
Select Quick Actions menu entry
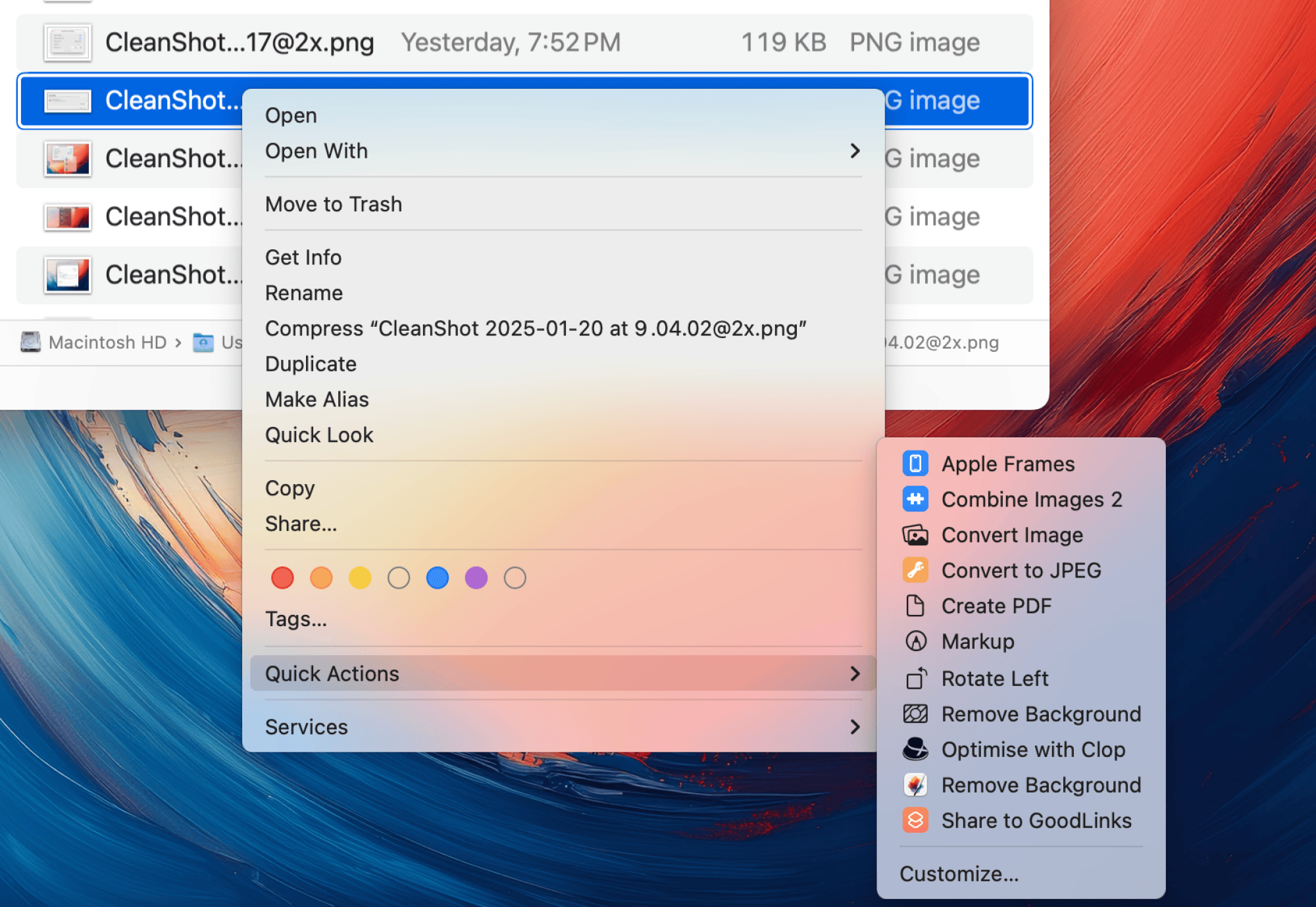pyautogui.click(x=563, y=674)
